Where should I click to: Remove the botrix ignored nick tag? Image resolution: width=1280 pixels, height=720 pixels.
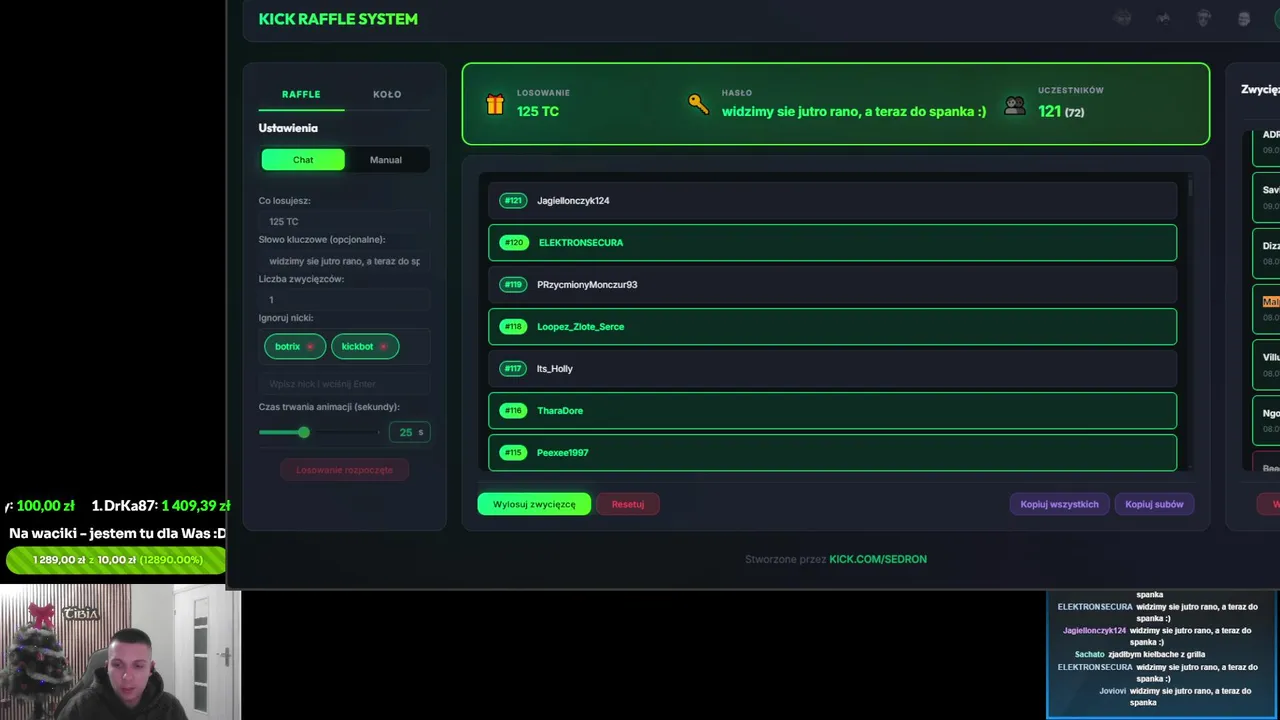(310, 347)
